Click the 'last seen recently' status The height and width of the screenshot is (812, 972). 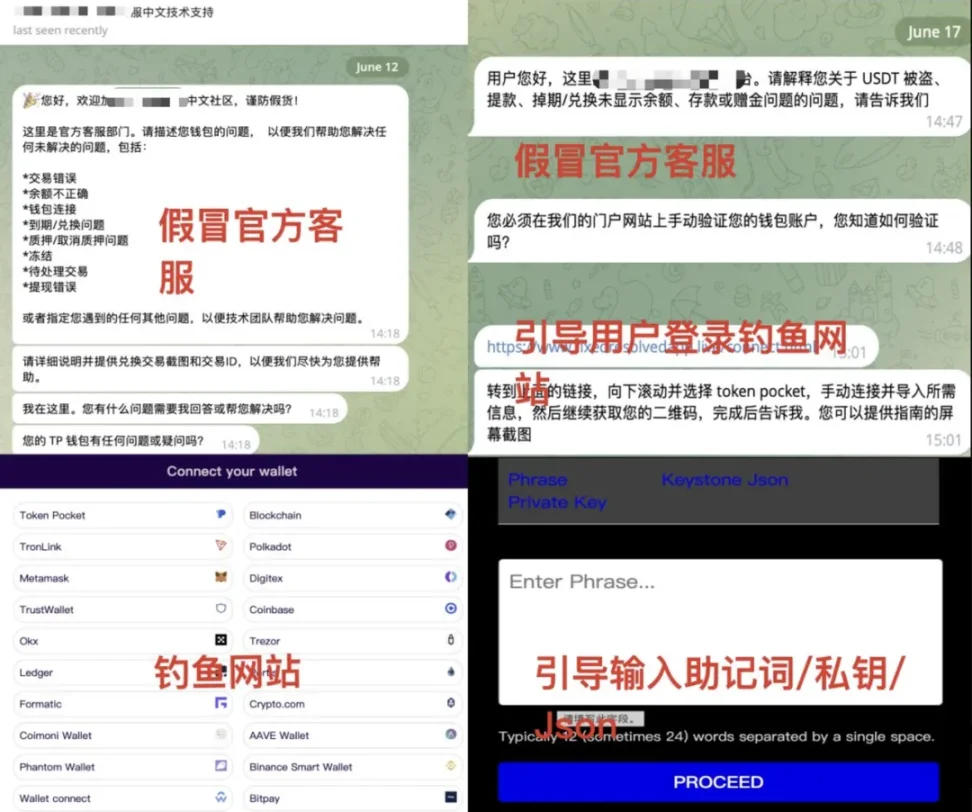pyautogui.click(x=60, y=30)
